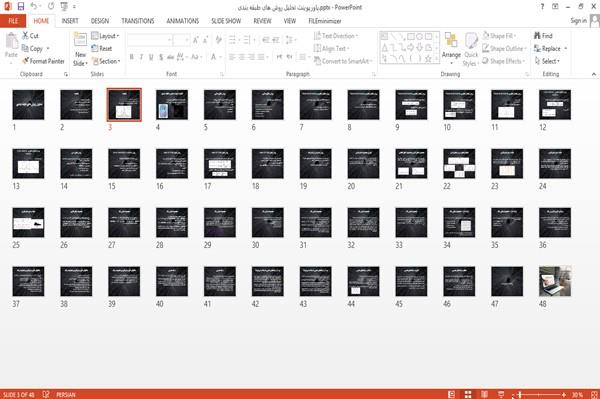This screenshot has width=600, height=399.
Task: Click the Arrange icon
Action: point(451,40)
